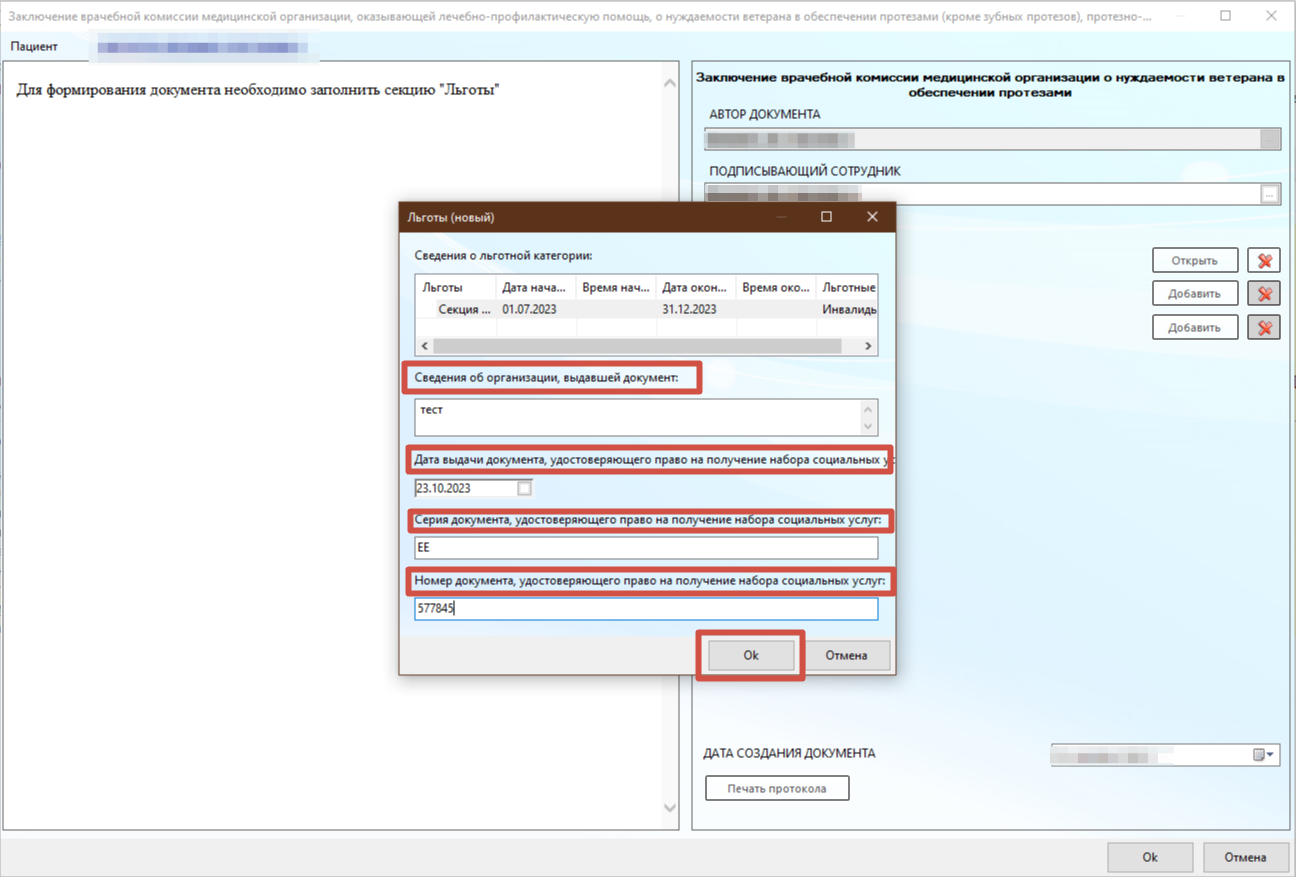Viewport: 1296px width, 877px height.
Task: Maximize the main Заключение врачебной комиссии window
Action: [1225, 16]
